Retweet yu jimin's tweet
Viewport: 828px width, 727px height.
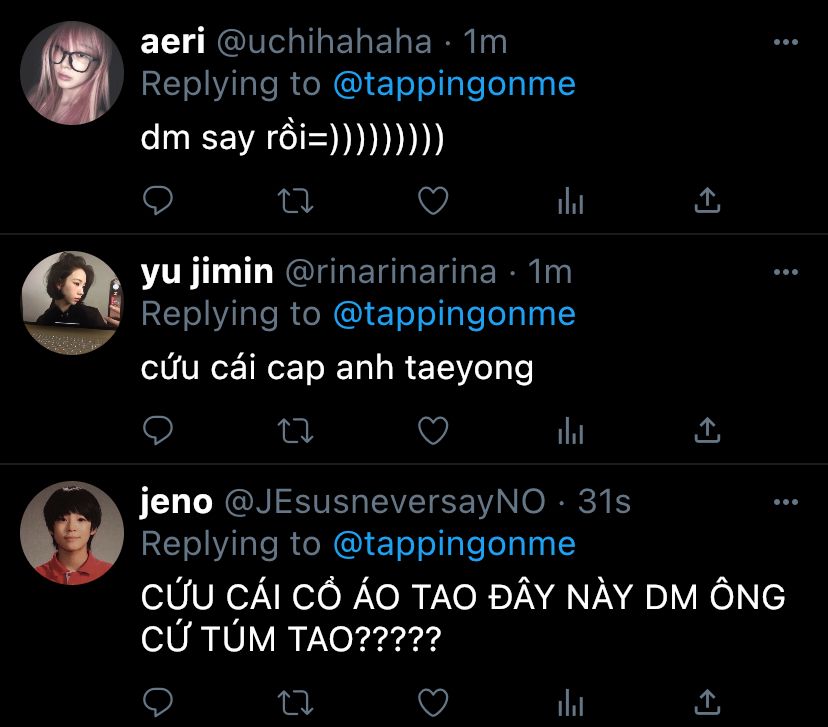click(294, 430)
